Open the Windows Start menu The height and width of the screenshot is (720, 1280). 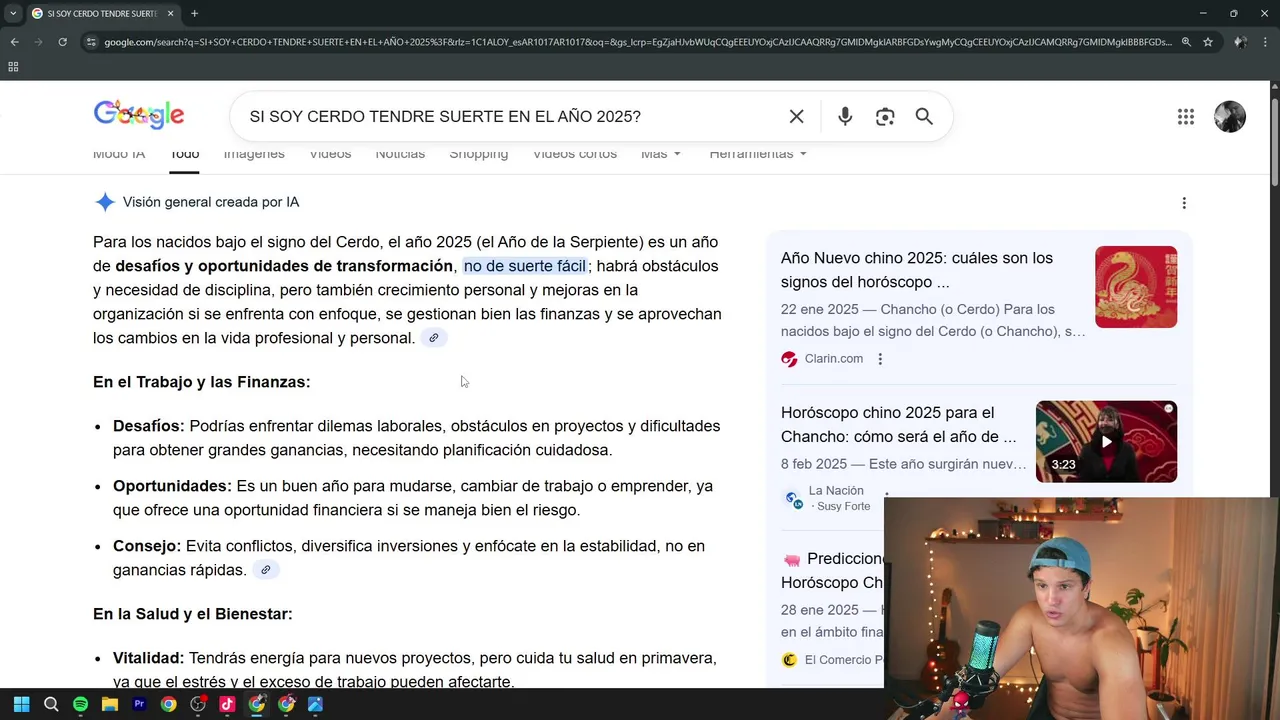(21, 704)
